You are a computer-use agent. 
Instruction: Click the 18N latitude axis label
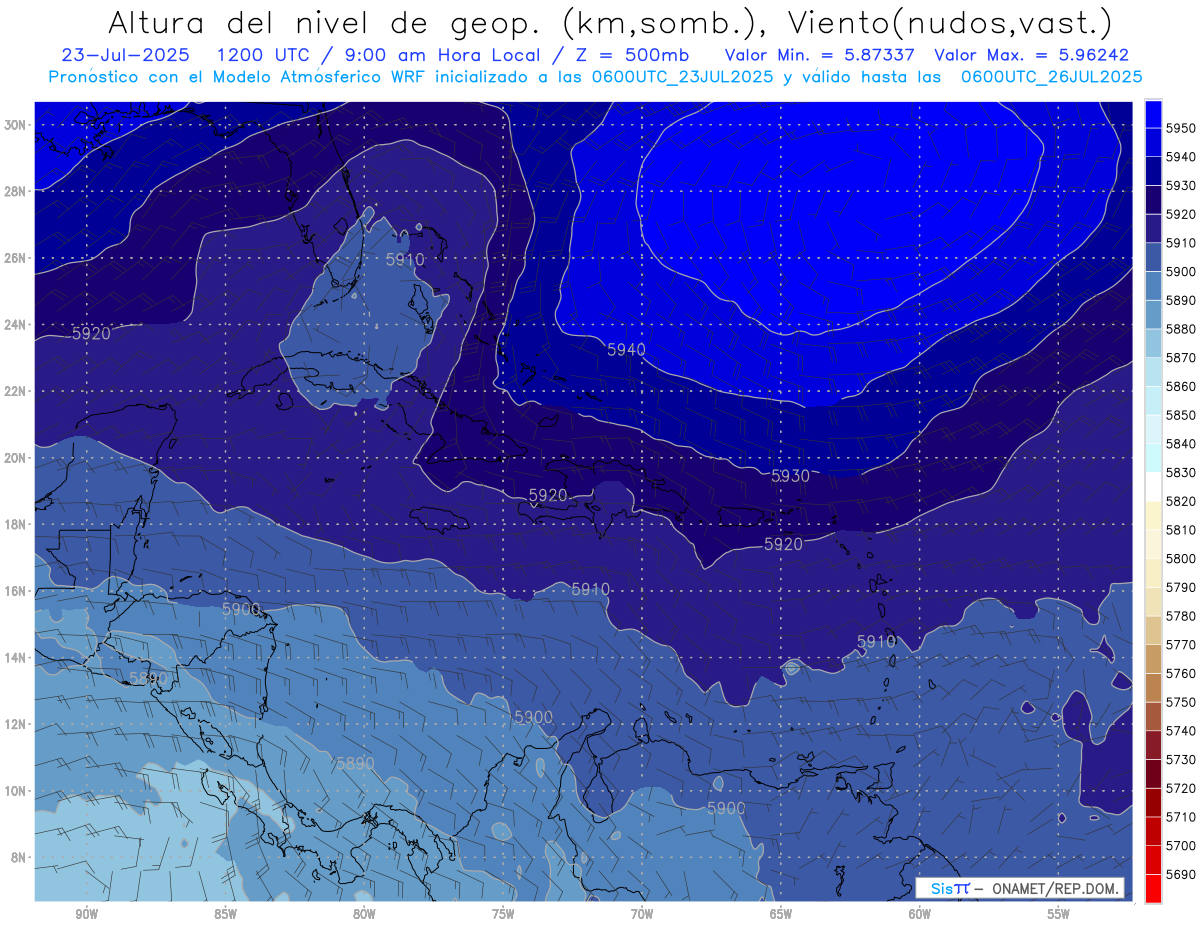(15, 524)
